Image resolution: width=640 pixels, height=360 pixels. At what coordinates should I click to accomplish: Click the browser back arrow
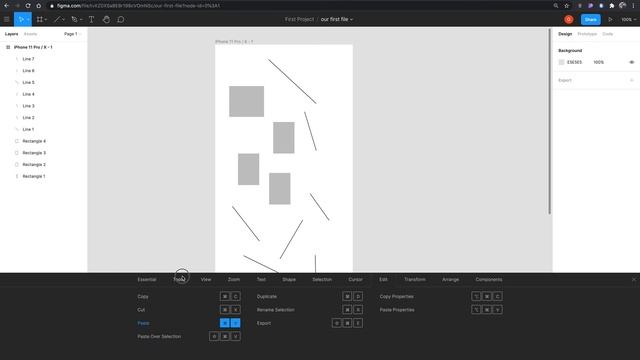7,6
